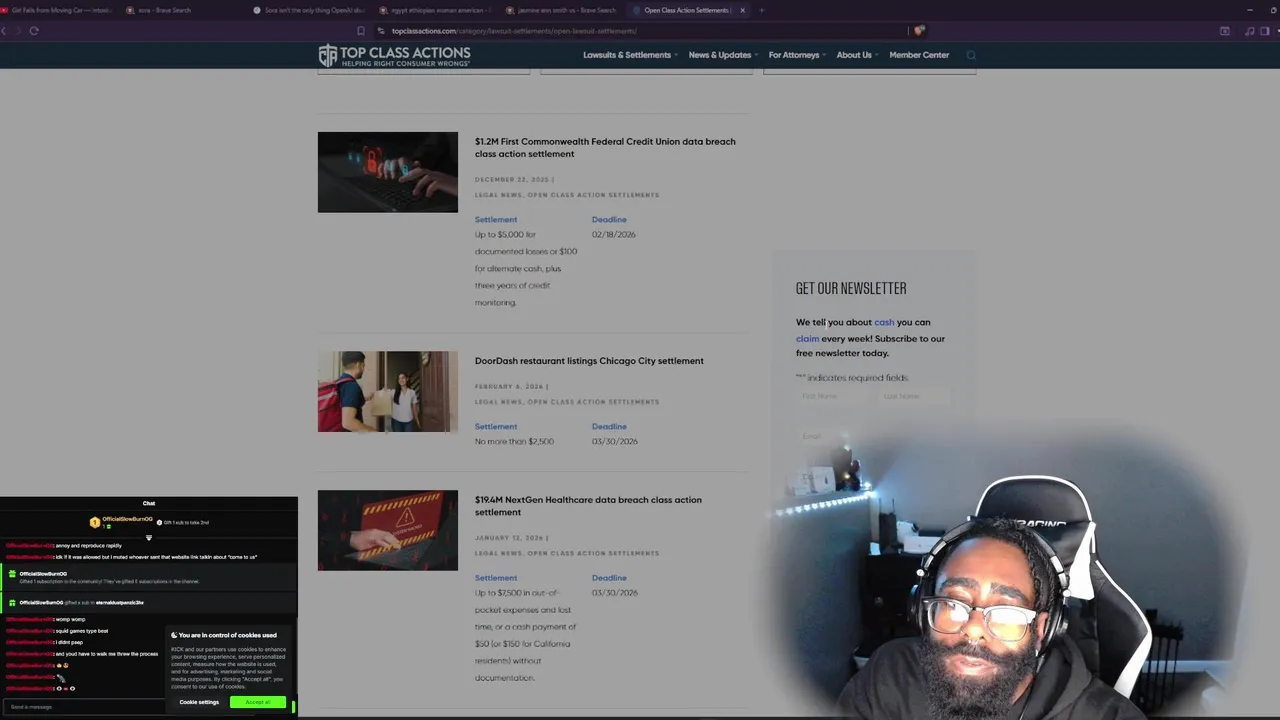Switch to Sora isn't the only thing tab

pyautogui.click(x=310, y=10)
